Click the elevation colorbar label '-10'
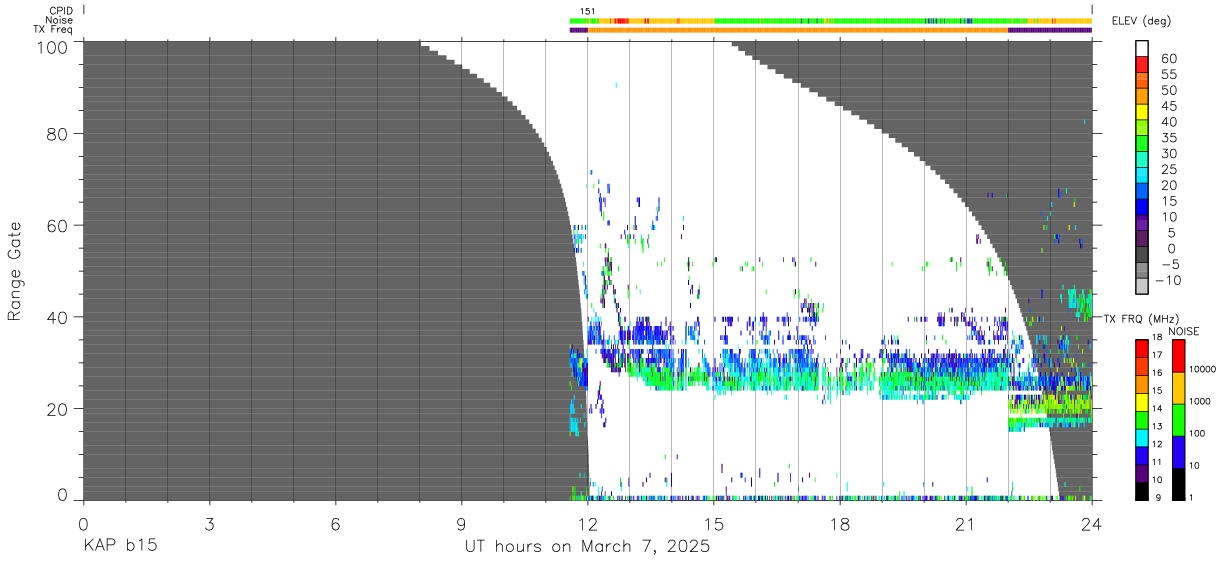 click(1166, 281)
